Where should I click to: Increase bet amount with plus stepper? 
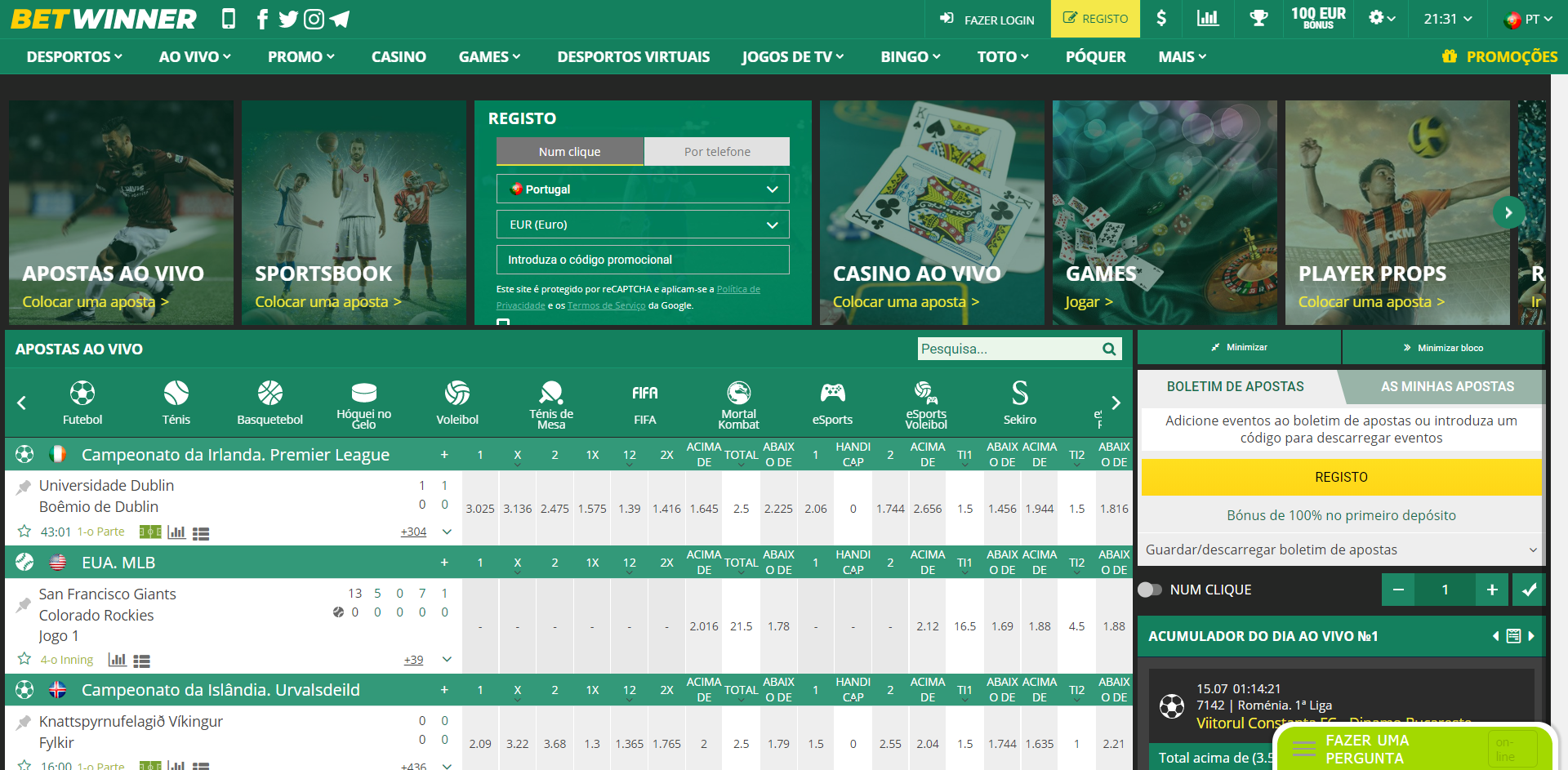[x=1491, y=590]
